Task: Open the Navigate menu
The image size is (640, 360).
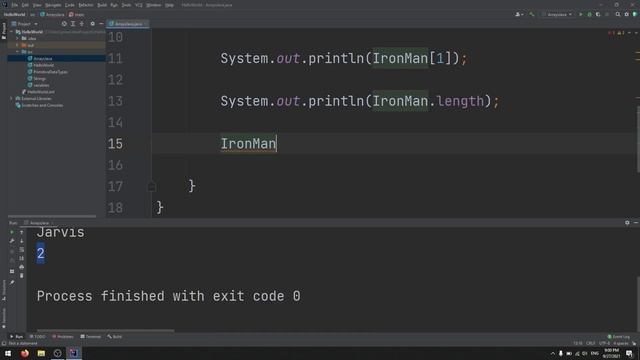Action: [x=53, y=5]
